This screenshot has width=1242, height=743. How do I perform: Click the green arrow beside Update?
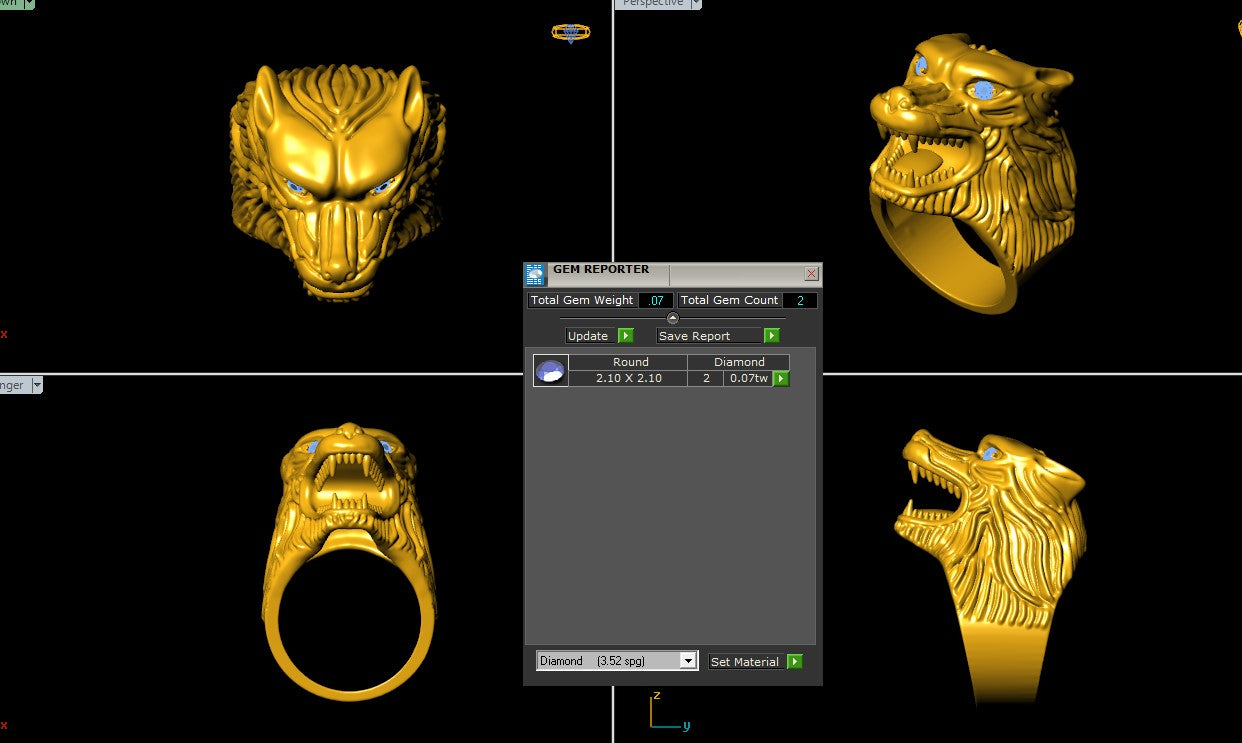(x=626, y=336)
